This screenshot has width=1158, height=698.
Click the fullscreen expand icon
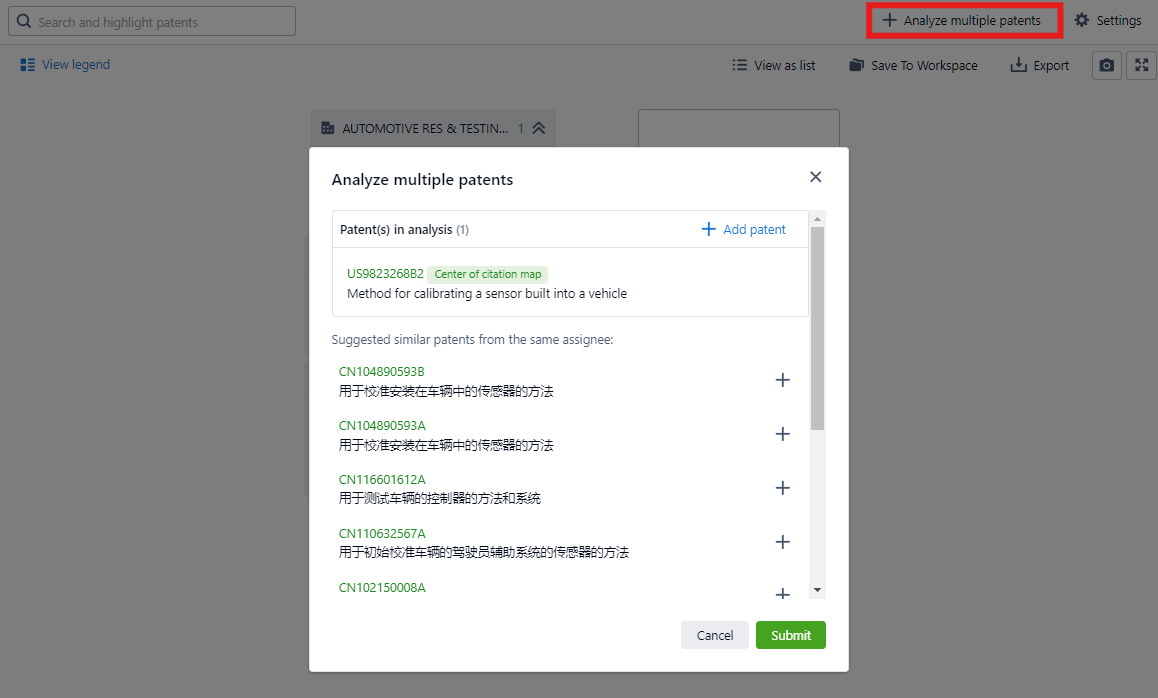pos(1141,66)
